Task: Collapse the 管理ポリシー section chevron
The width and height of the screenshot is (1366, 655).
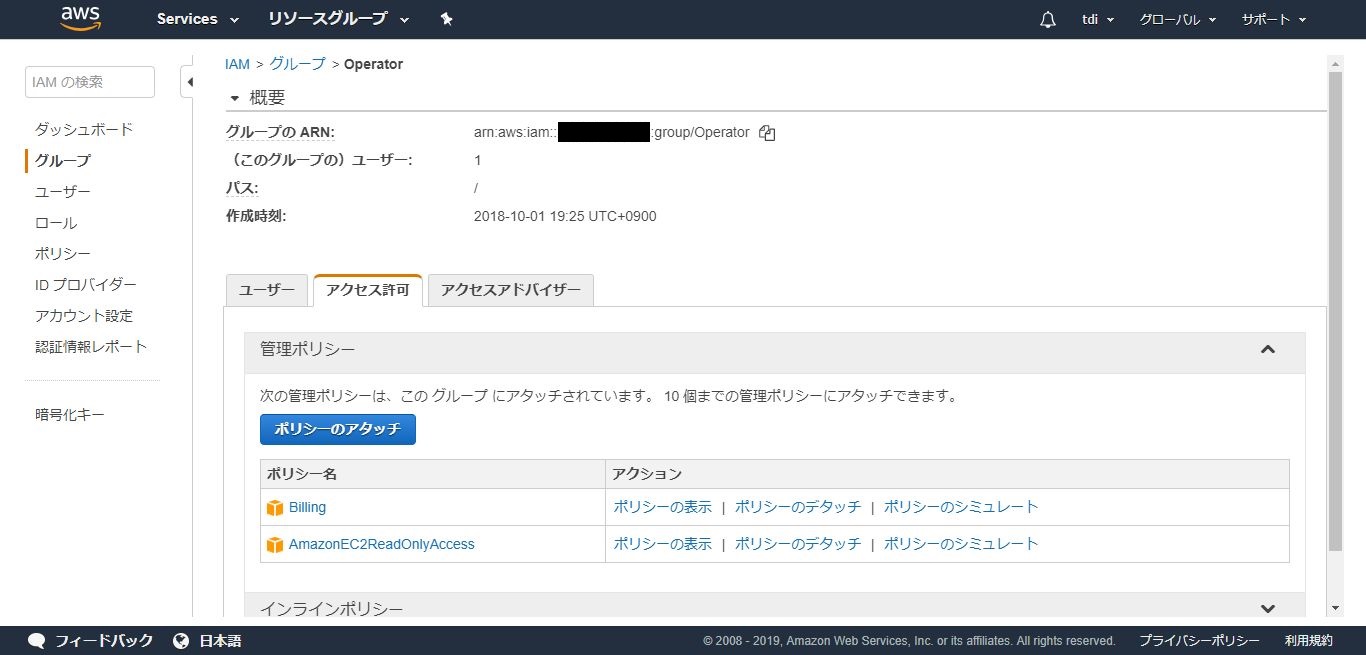Action: tap(1267, 350)
